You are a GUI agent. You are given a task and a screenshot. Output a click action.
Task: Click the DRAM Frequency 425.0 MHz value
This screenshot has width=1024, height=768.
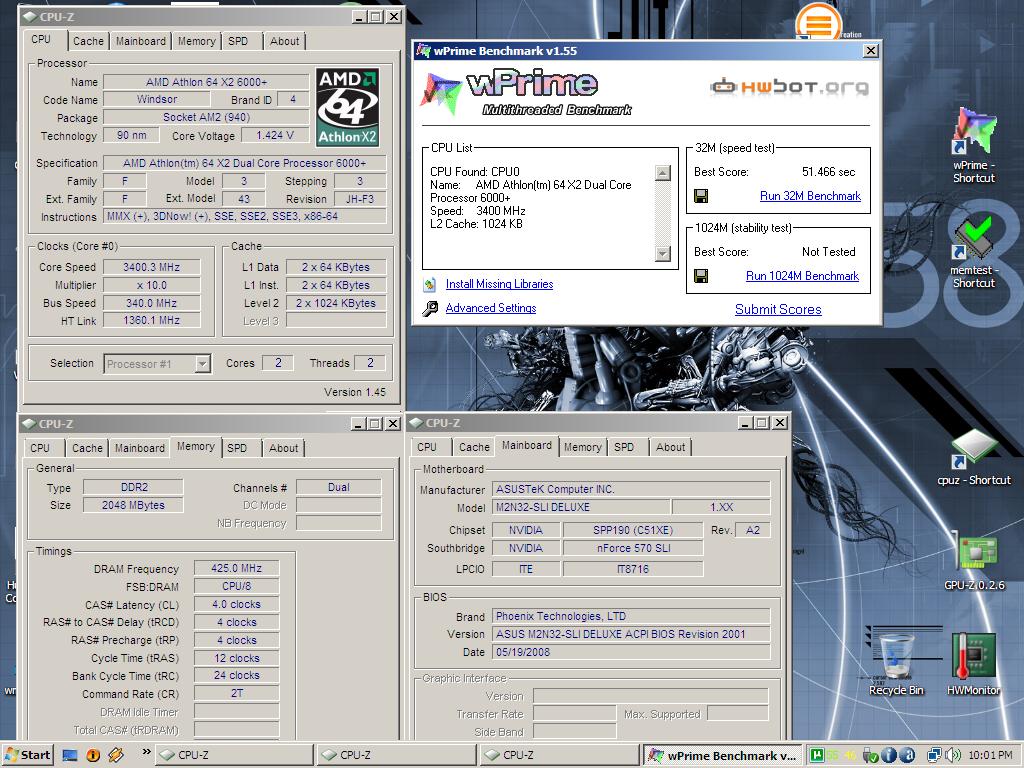coord(236,568)
